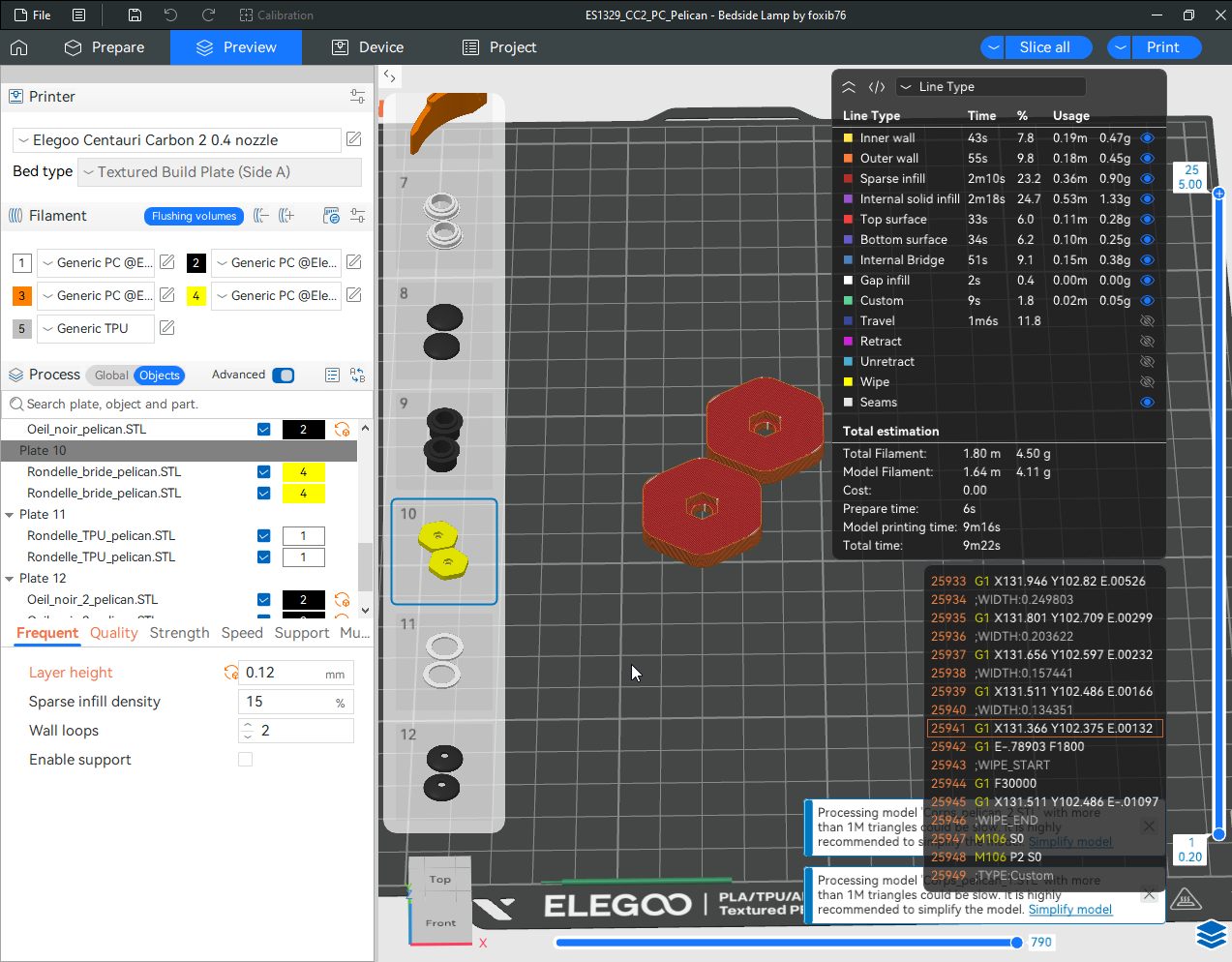1232x962 pixels.
Task: Open Bed type dropdown
Action: point(220,172)
